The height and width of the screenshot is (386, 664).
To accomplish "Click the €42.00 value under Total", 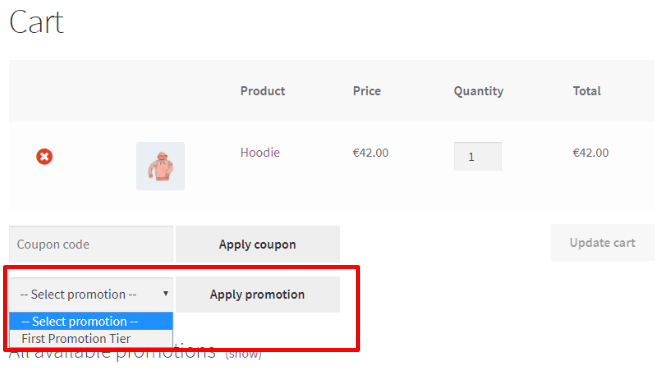I will pyautogui.click(x=591, y=153).
